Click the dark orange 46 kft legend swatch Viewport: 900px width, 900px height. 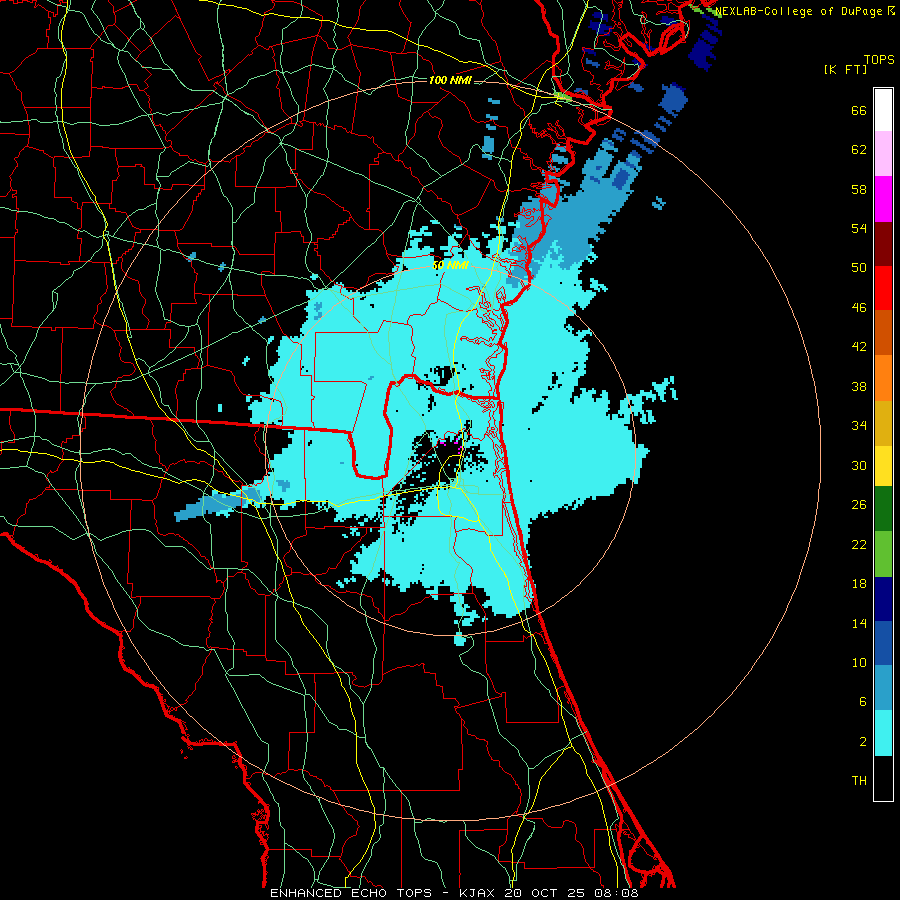pos(883,332)
